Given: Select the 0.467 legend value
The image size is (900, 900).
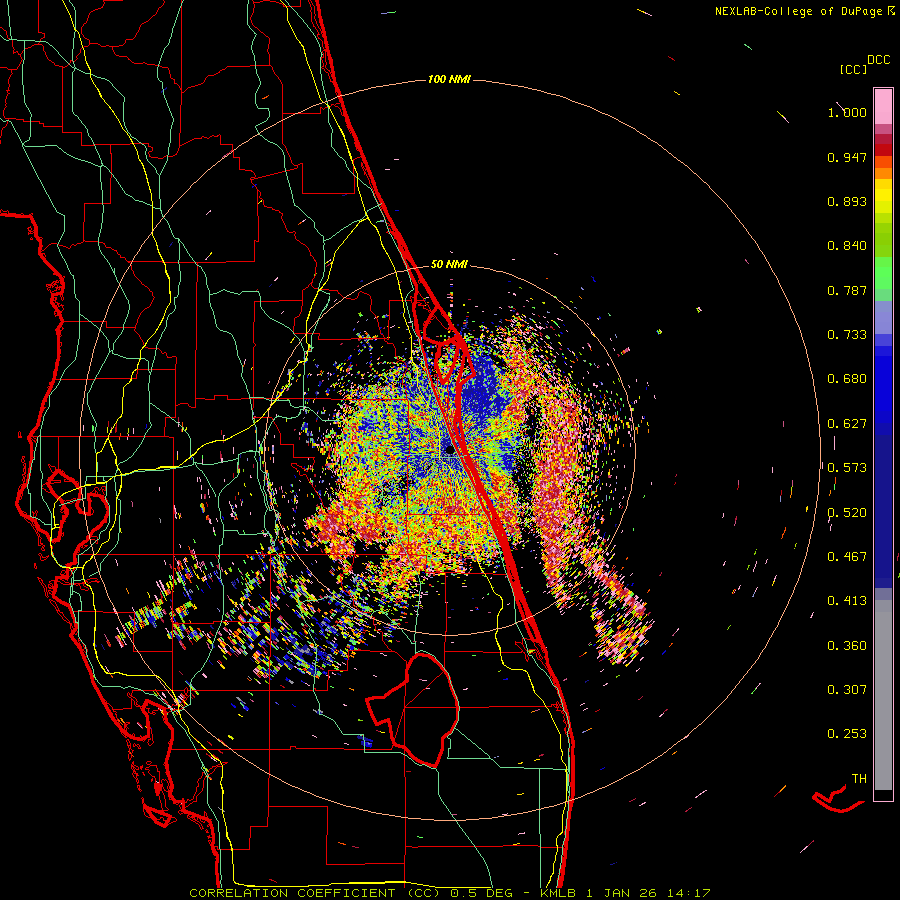Looking at the screenshot, I should coord(847,557).
